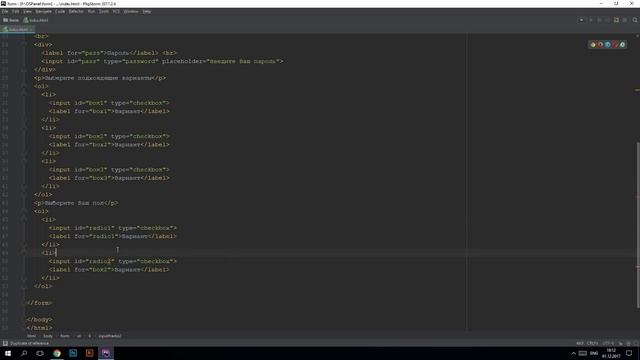Open the View menu

(x=27, y=11)
